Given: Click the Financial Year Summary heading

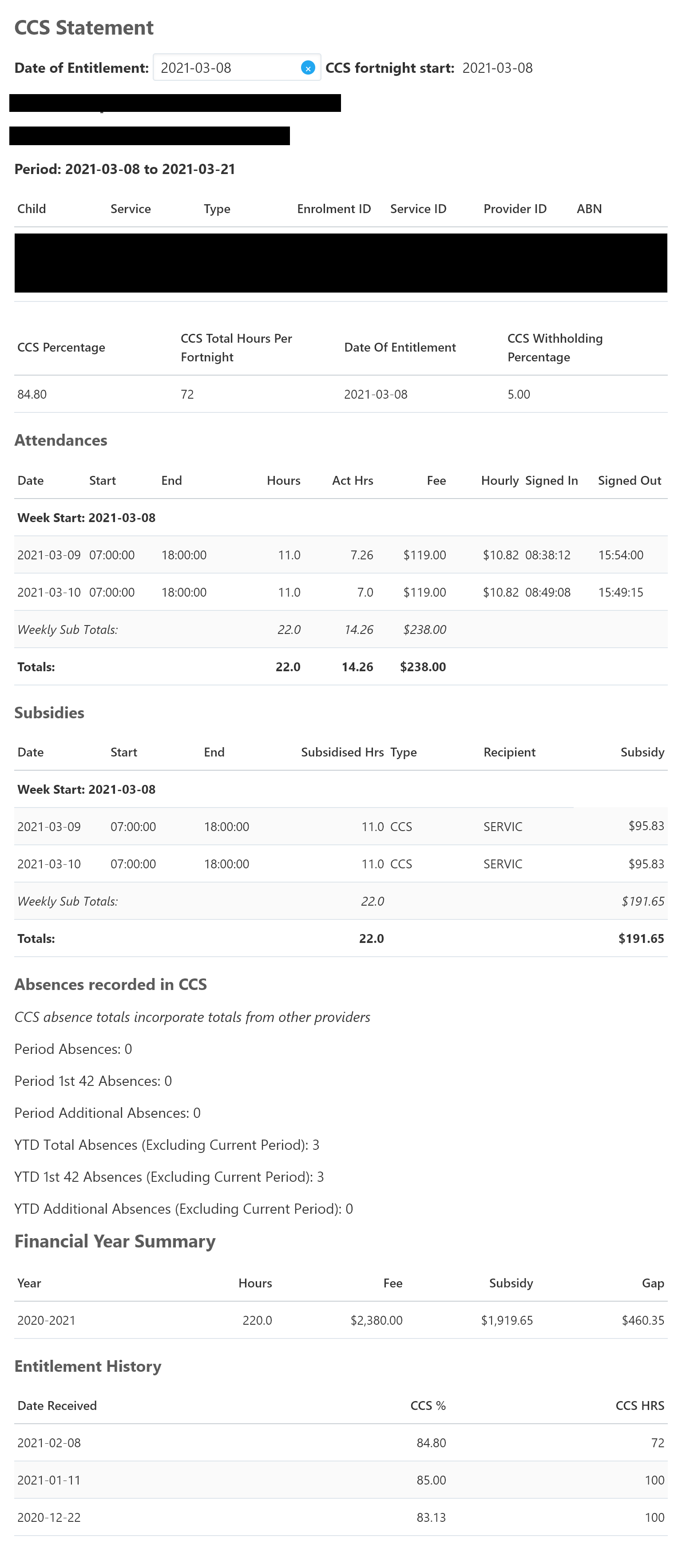Looking at the screenshot, I should 115,1241.
